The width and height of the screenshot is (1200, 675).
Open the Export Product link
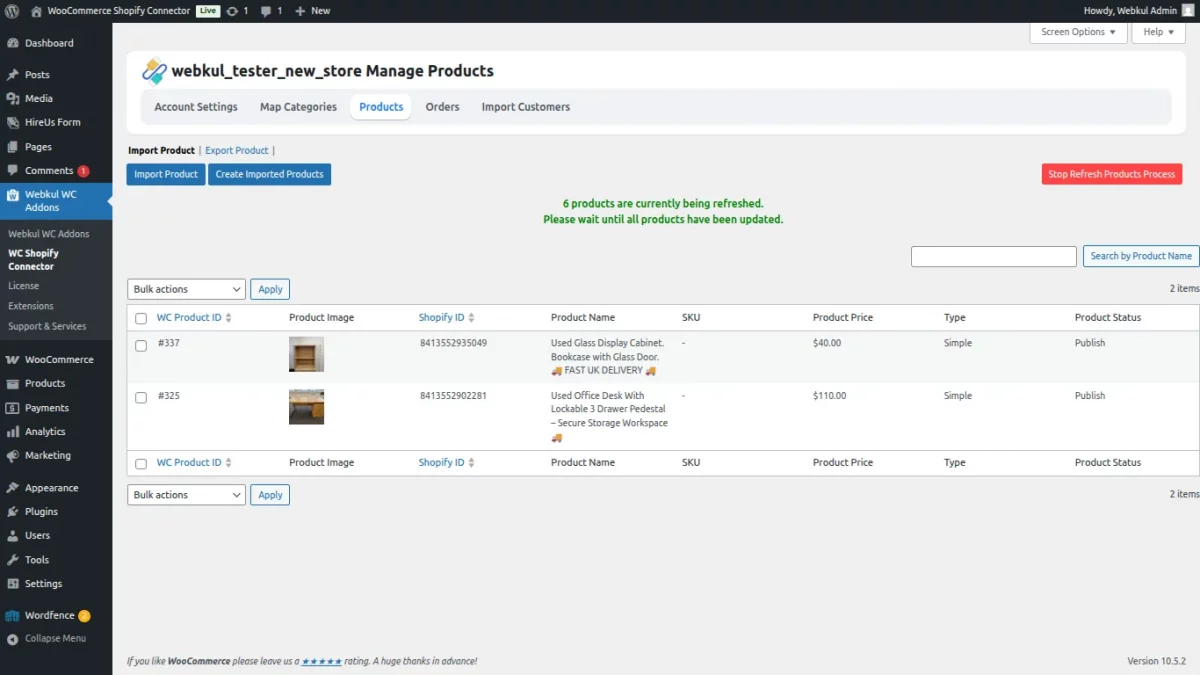[x=237, y=149]
